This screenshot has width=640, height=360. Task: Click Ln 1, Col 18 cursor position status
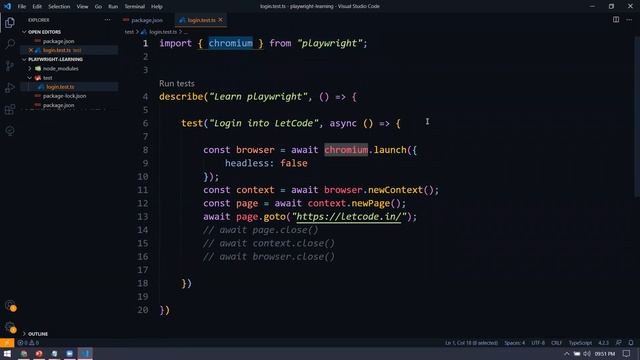coord(471,343)
